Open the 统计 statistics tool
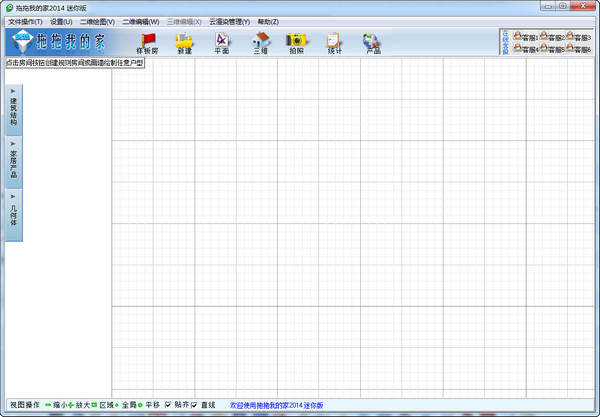 (x=334, y=43)
